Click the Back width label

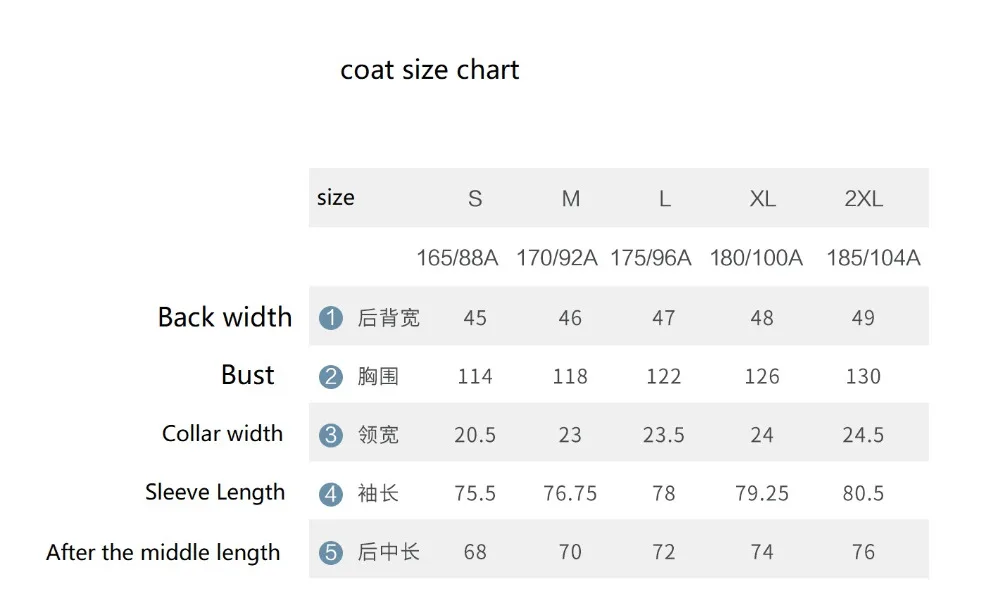[x=225, y=317]
